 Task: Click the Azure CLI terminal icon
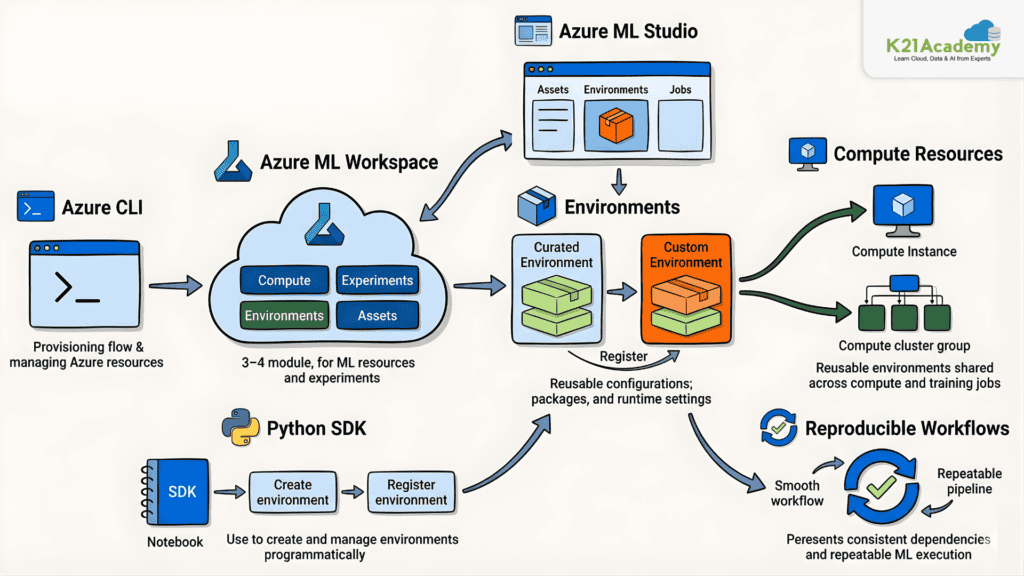(35, 206)
